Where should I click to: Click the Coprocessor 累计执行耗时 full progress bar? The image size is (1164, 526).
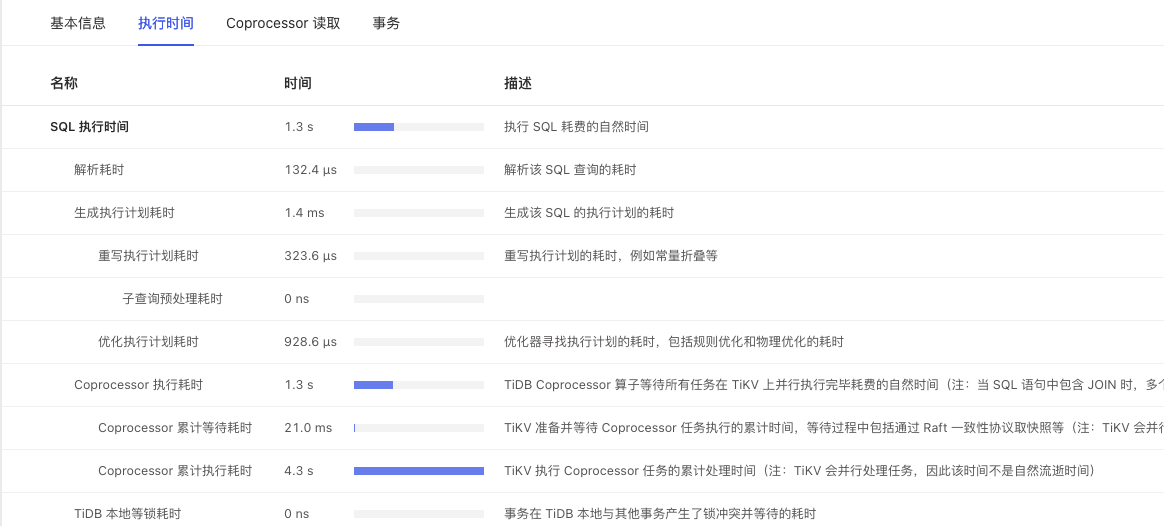[x=419, y=471]
